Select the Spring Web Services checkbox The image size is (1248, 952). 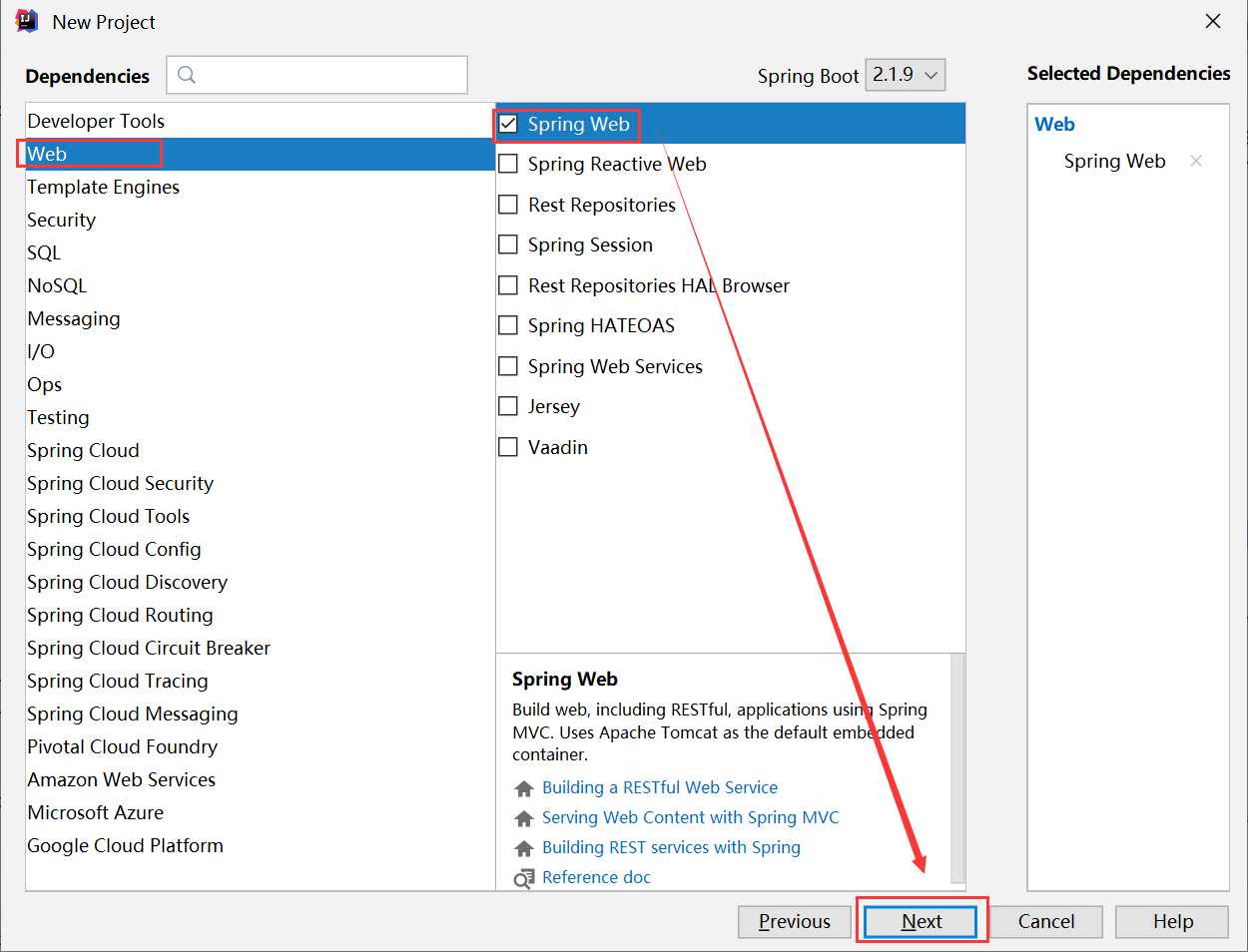point(508,366)
